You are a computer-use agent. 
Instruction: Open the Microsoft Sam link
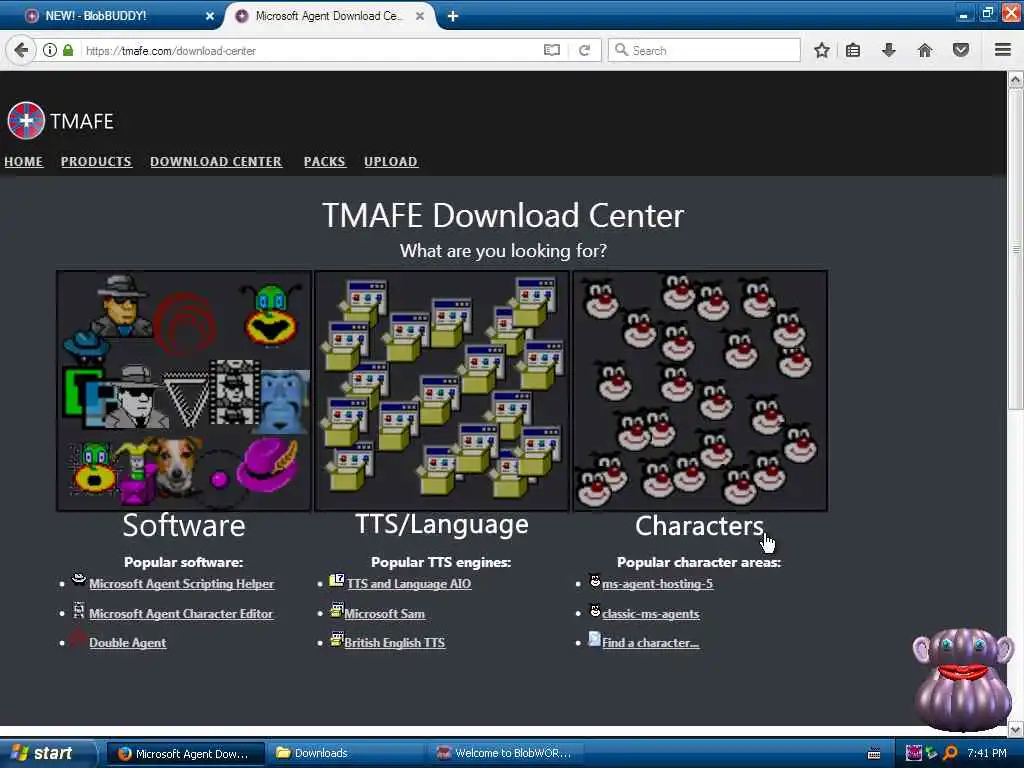pos(385,614)
